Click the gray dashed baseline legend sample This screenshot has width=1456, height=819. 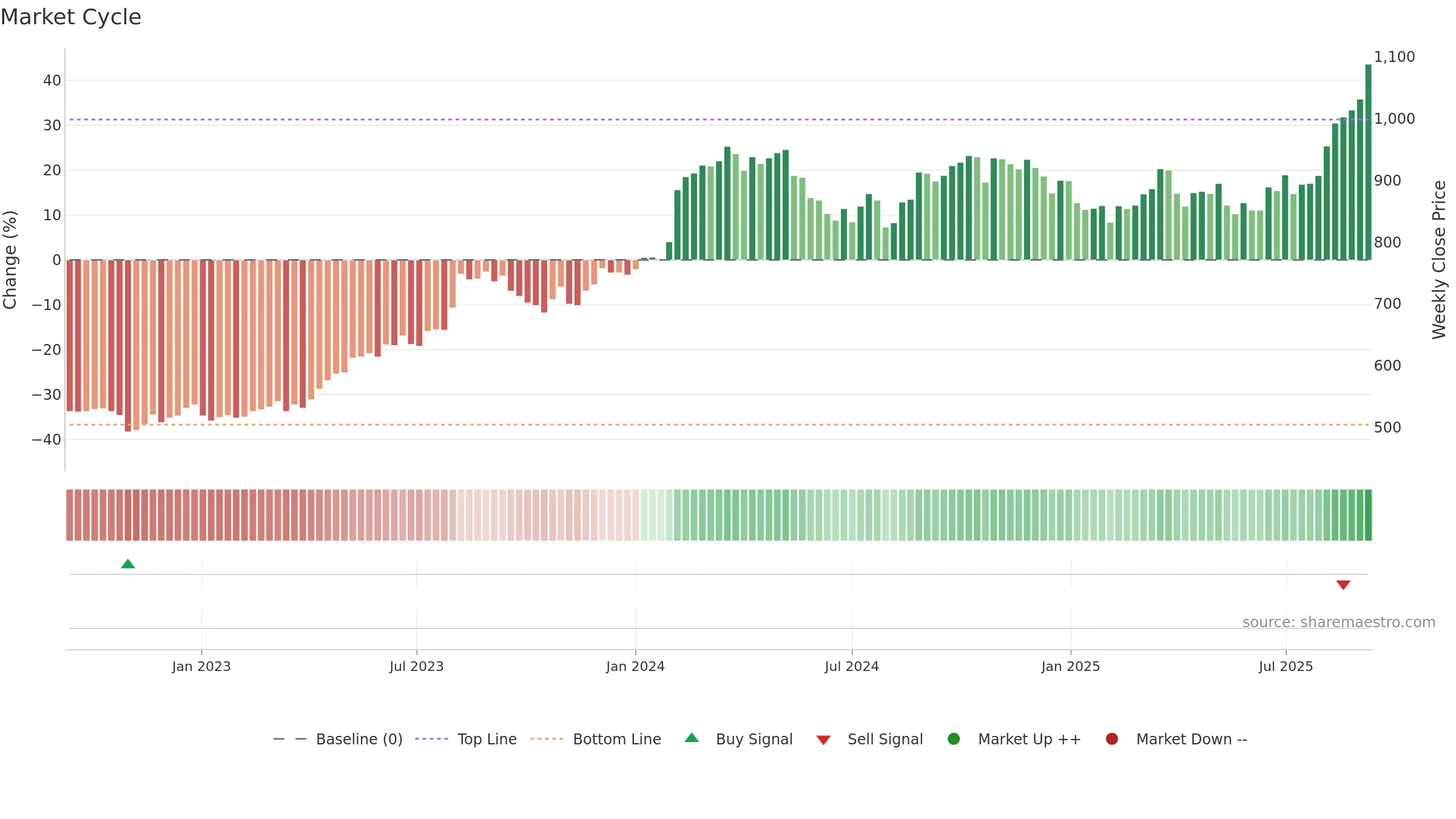[290, 739]
